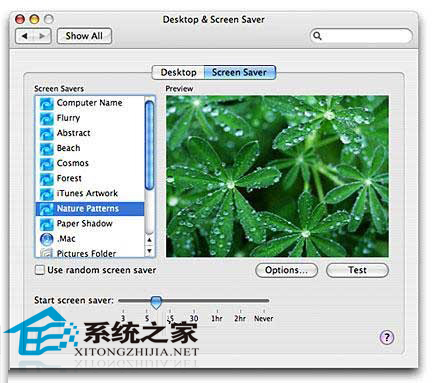Enable Use random screen saver checkbox
This screenshot has height=383, width=432.
(x=40, y=270)
